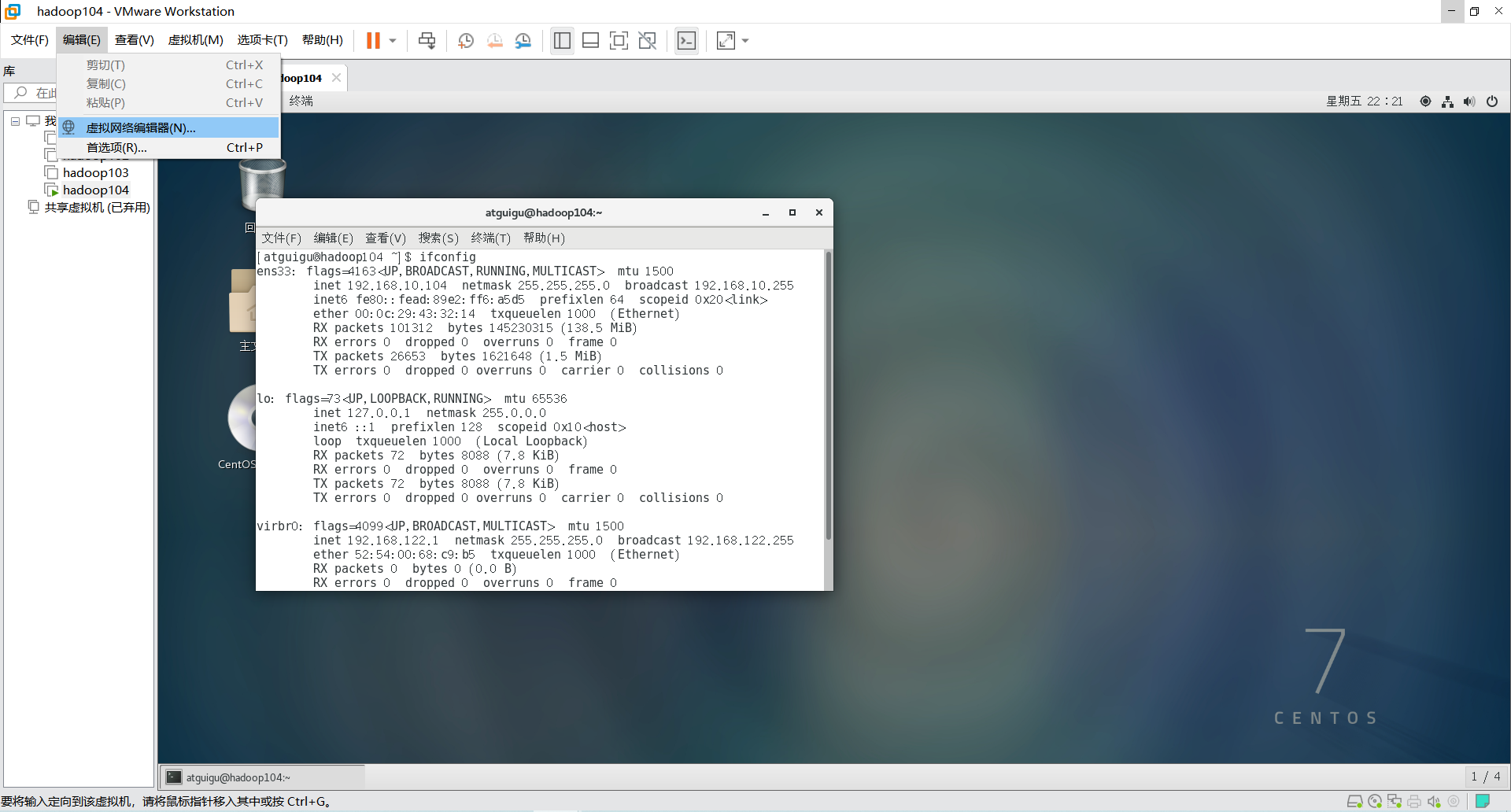Enter full screen mode icon
1511x812 pixels.
point(619,40)
